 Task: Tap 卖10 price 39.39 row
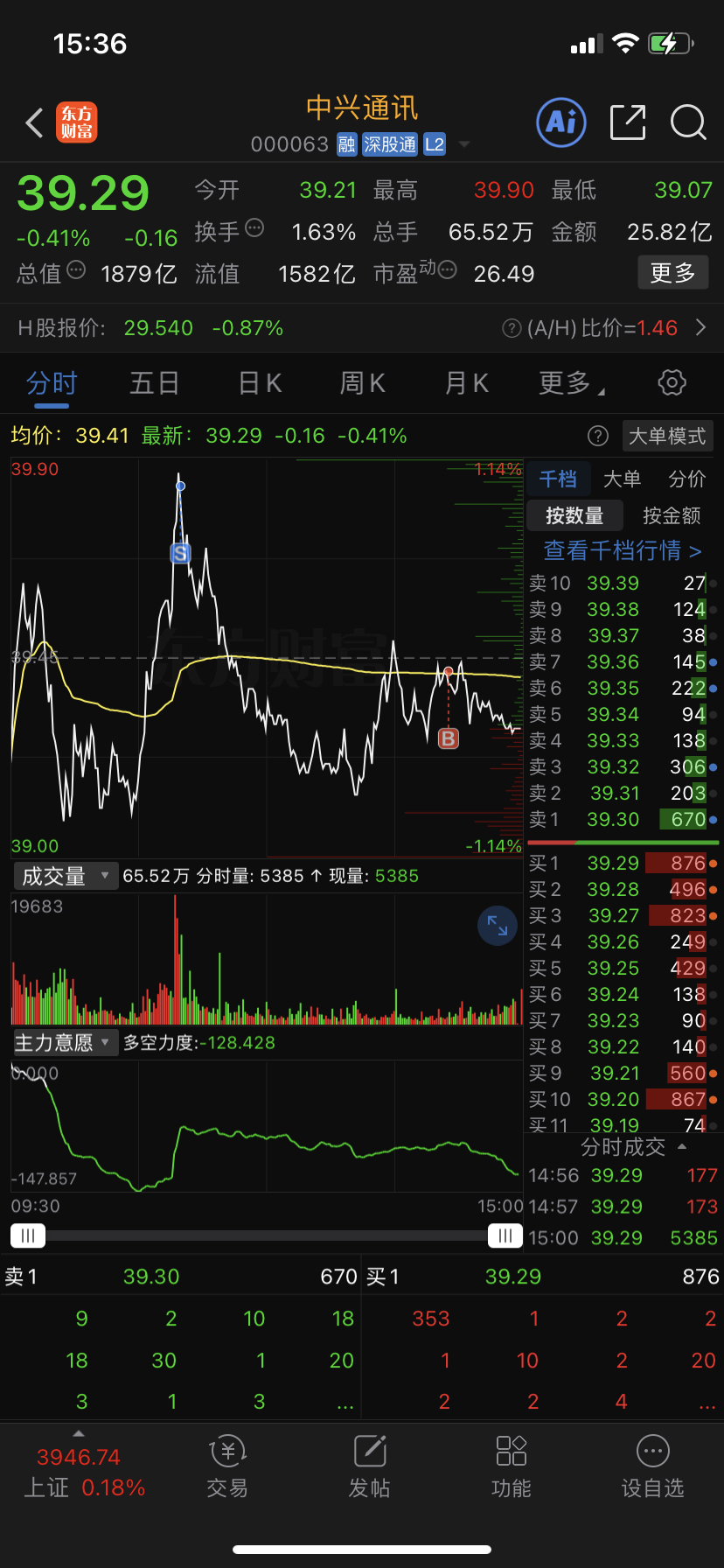click(x=623, y=584)
